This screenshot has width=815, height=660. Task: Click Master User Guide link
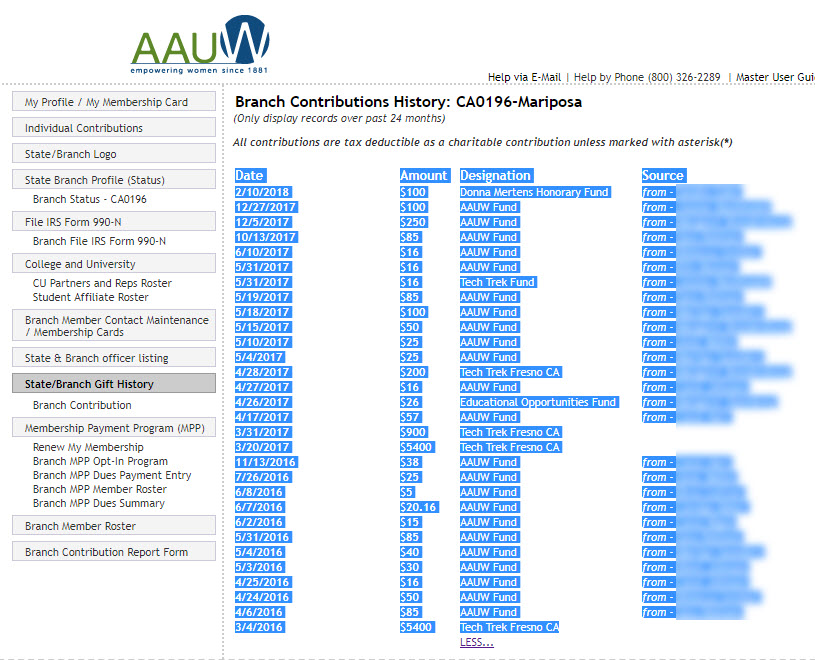click(x=775, y=77)
